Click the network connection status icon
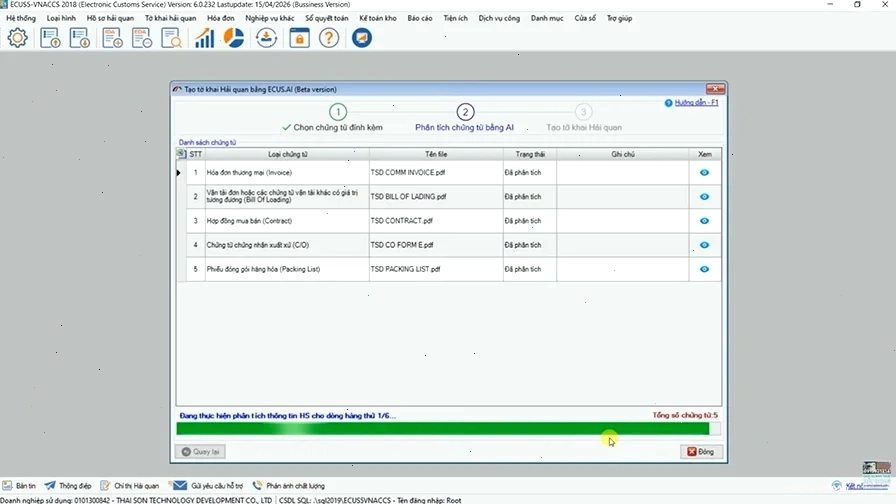Image resolution: width=896 pixels, height=504 pixels. 837,486
